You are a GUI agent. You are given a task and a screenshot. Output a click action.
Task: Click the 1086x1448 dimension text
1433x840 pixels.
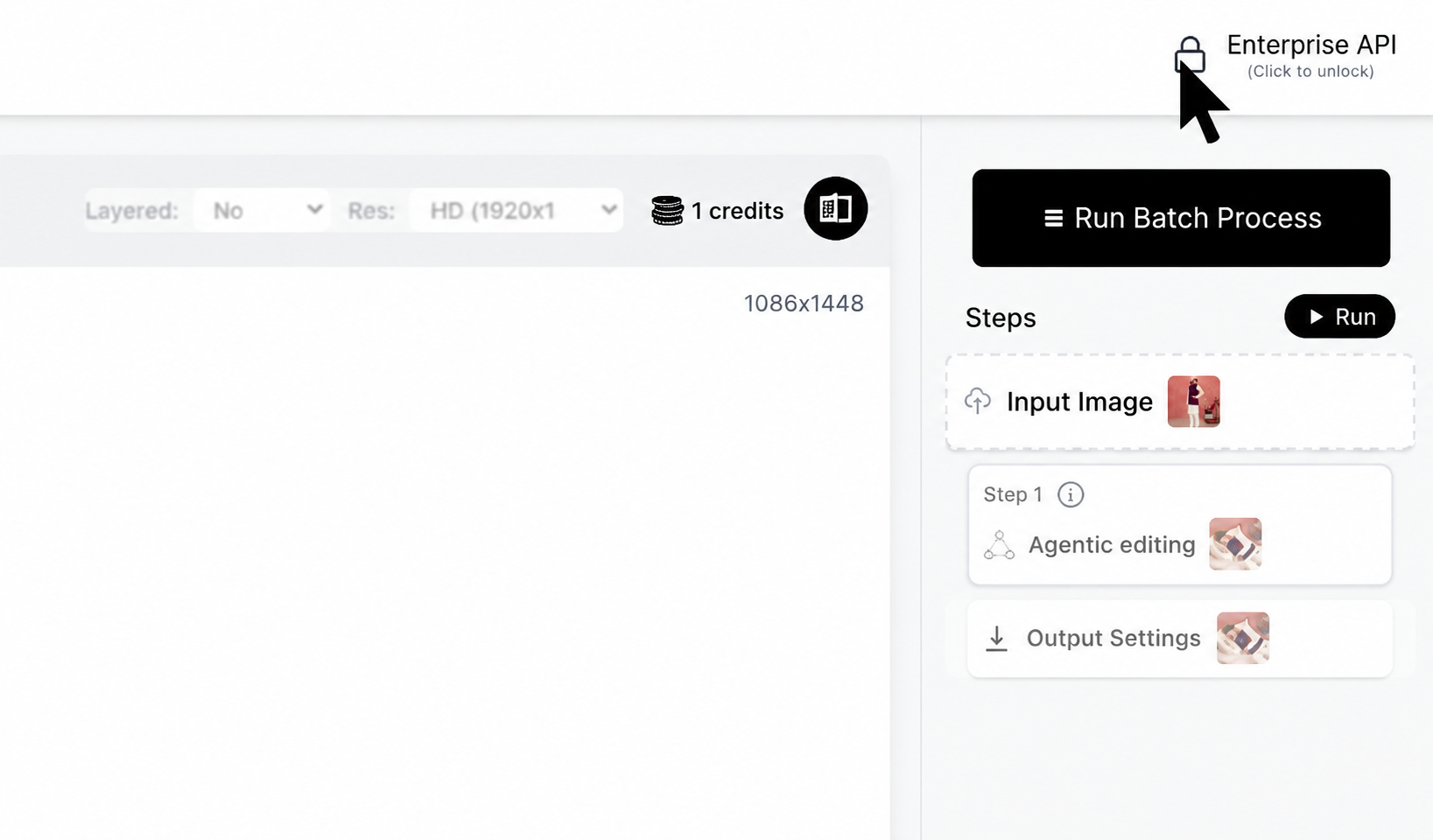point(804,303)
